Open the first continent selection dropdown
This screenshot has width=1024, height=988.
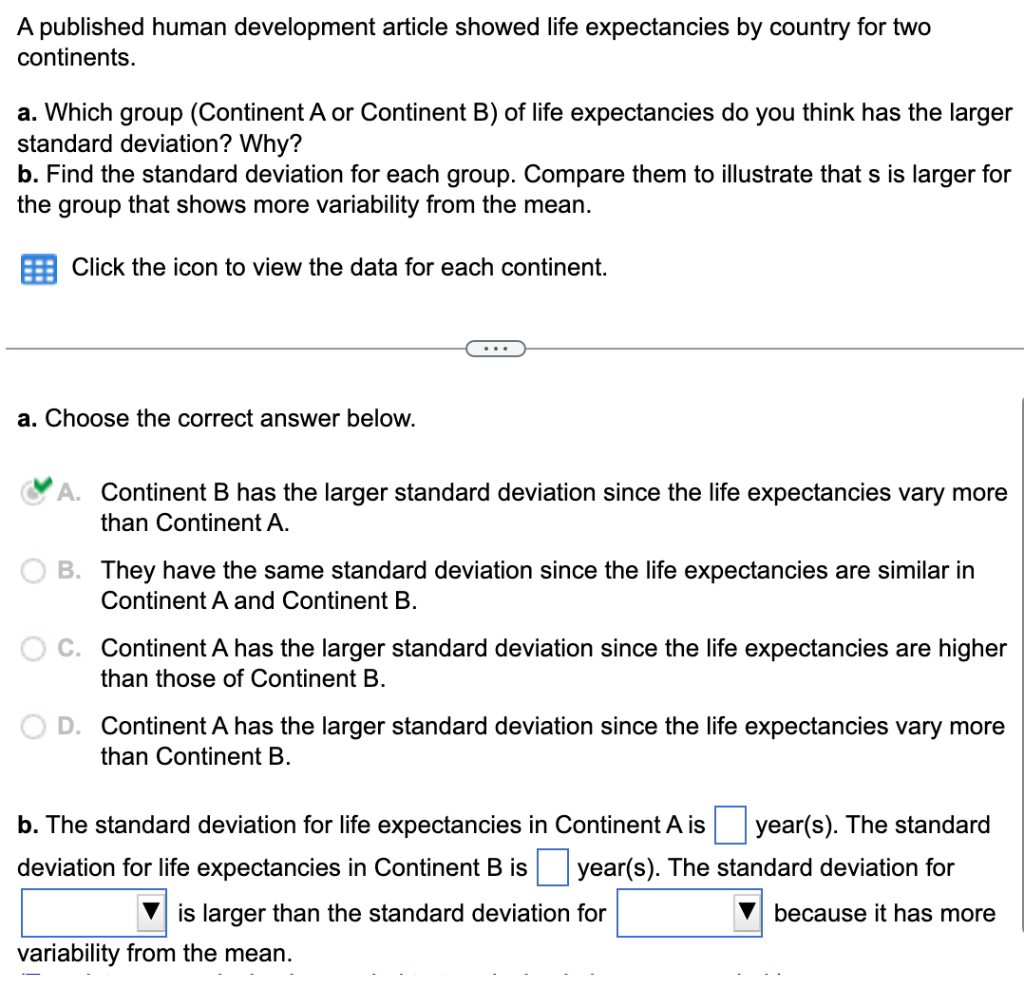point(93,912)
